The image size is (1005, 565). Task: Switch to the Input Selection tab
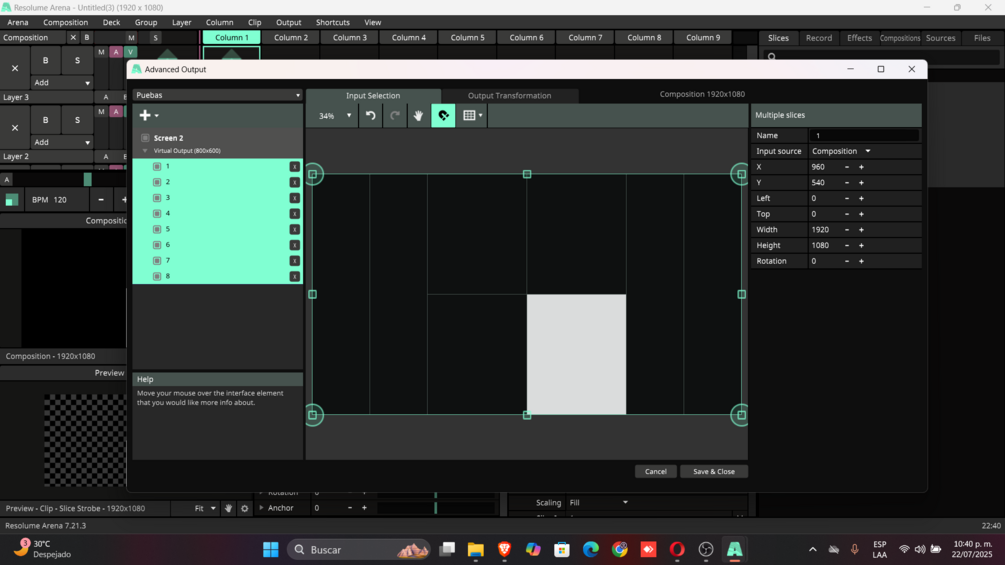(x=373, y=95)
